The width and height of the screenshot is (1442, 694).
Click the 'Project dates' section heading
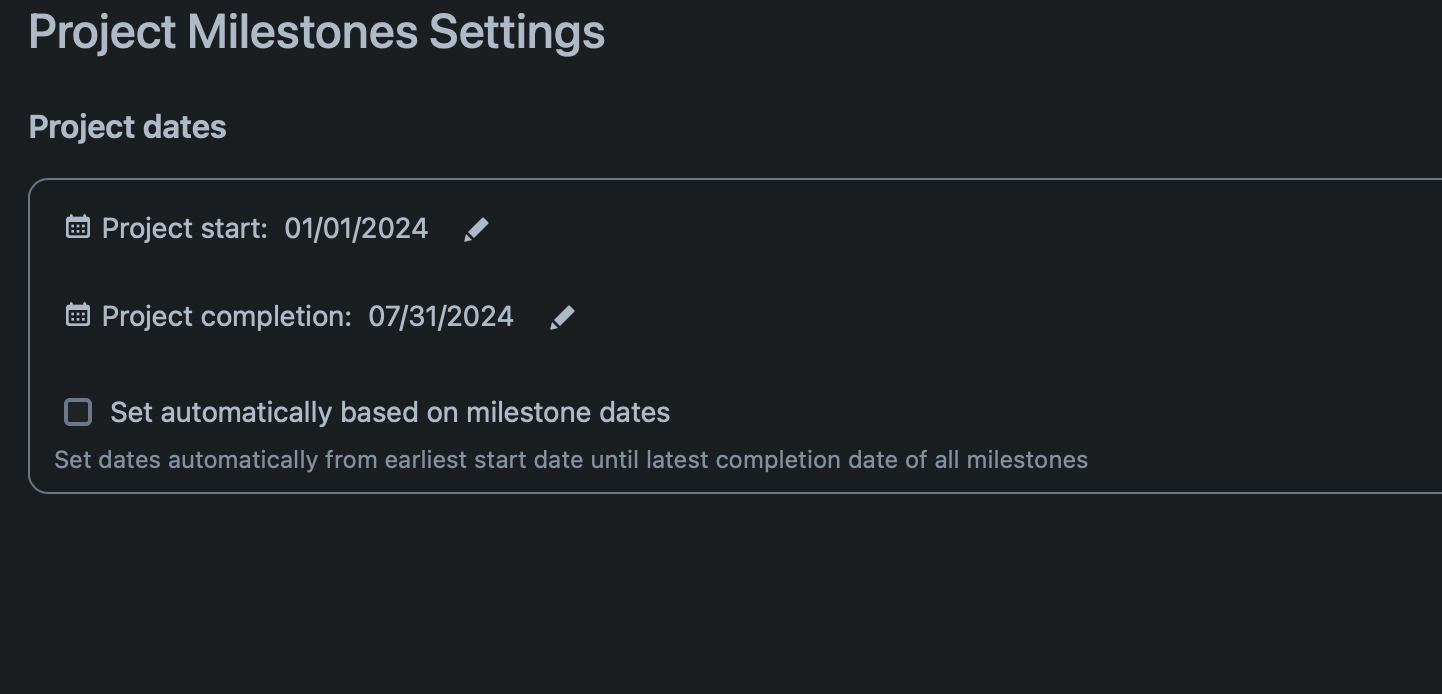(x=127, y=127)
